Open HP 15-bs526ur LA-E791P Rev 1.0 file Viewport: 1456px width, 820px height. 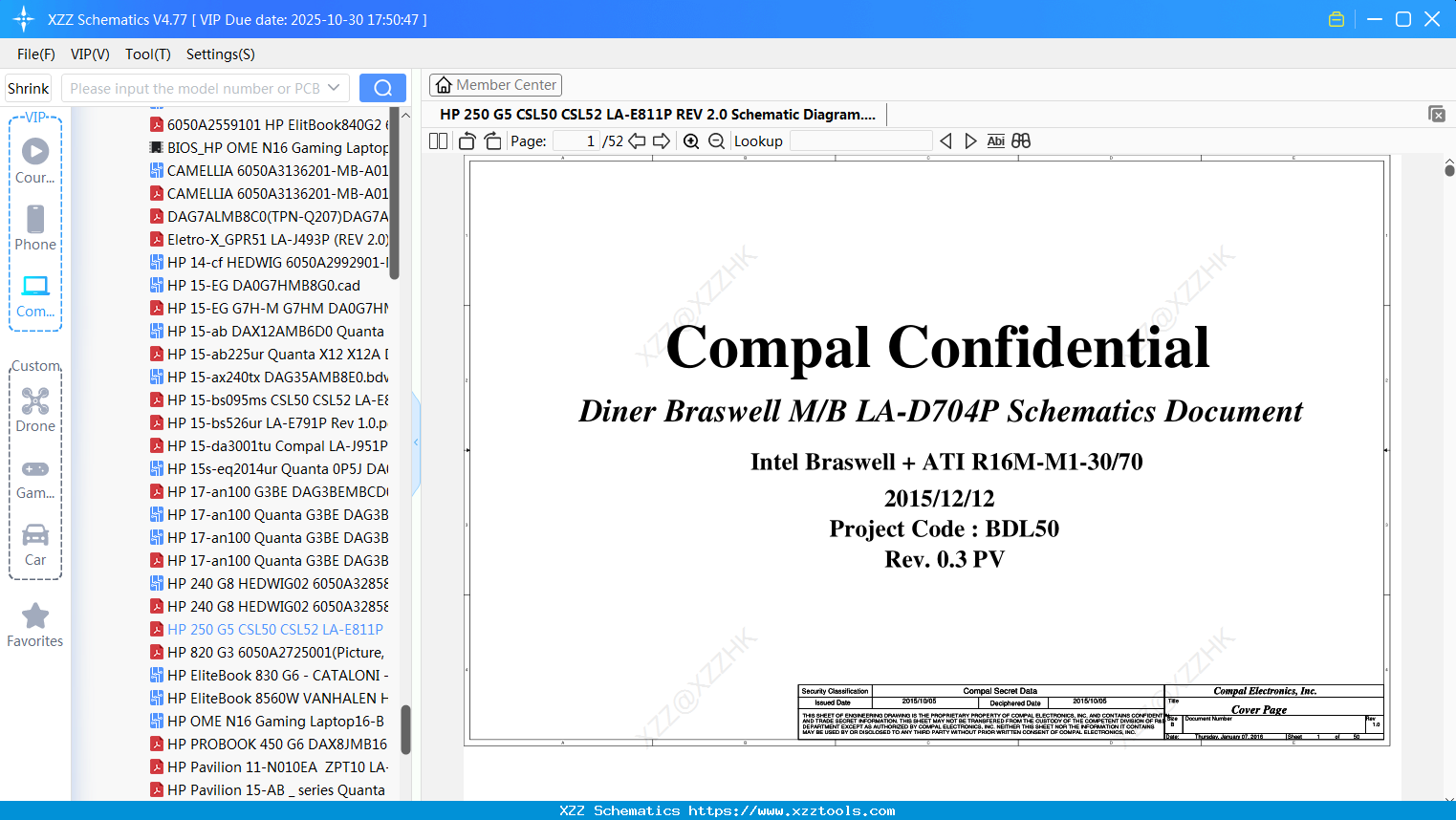tap(269, 422)
